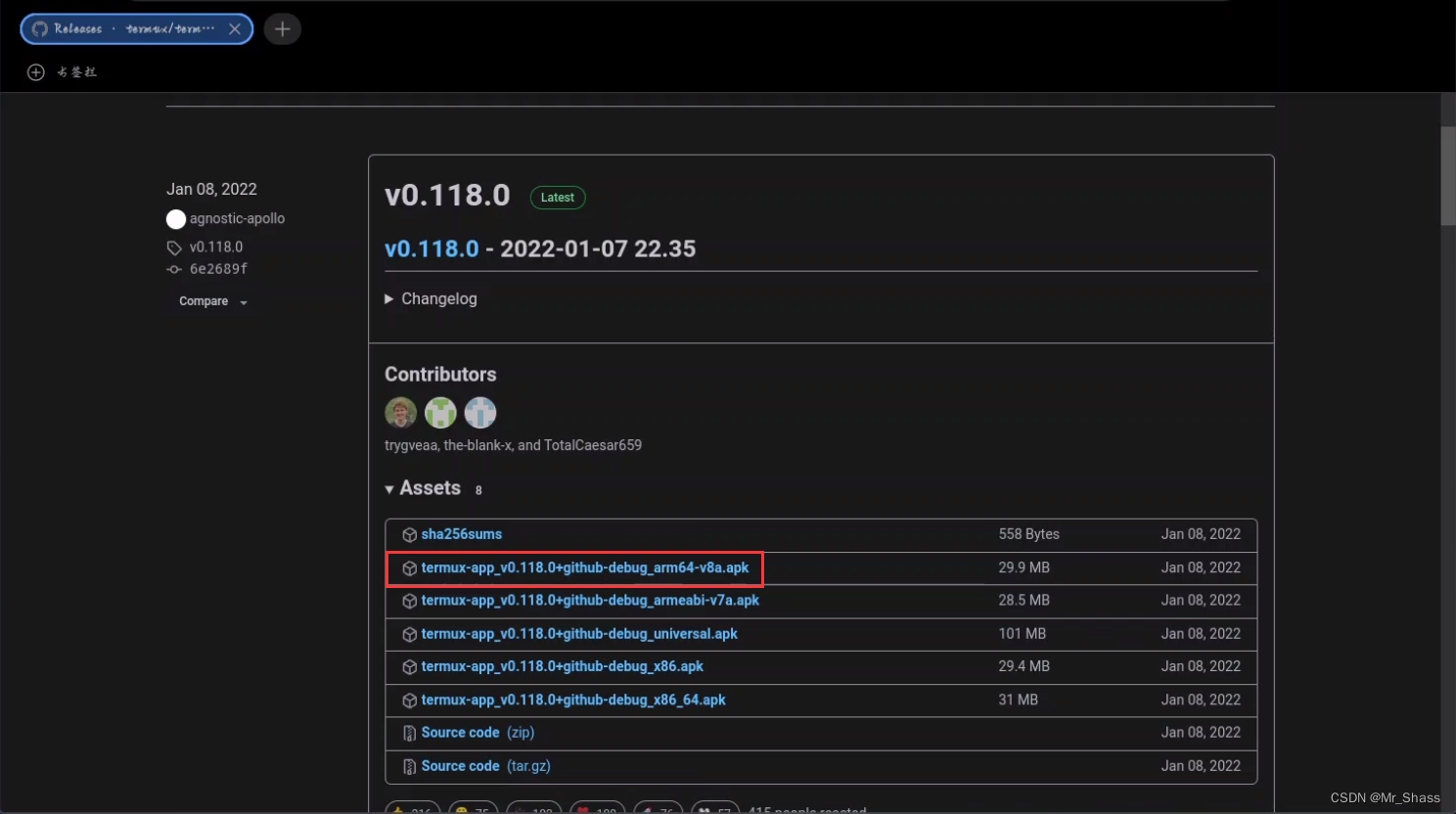Click the assets count 8 badge
This screenshot has width=1456, height=814.
[x=478, y=490]
